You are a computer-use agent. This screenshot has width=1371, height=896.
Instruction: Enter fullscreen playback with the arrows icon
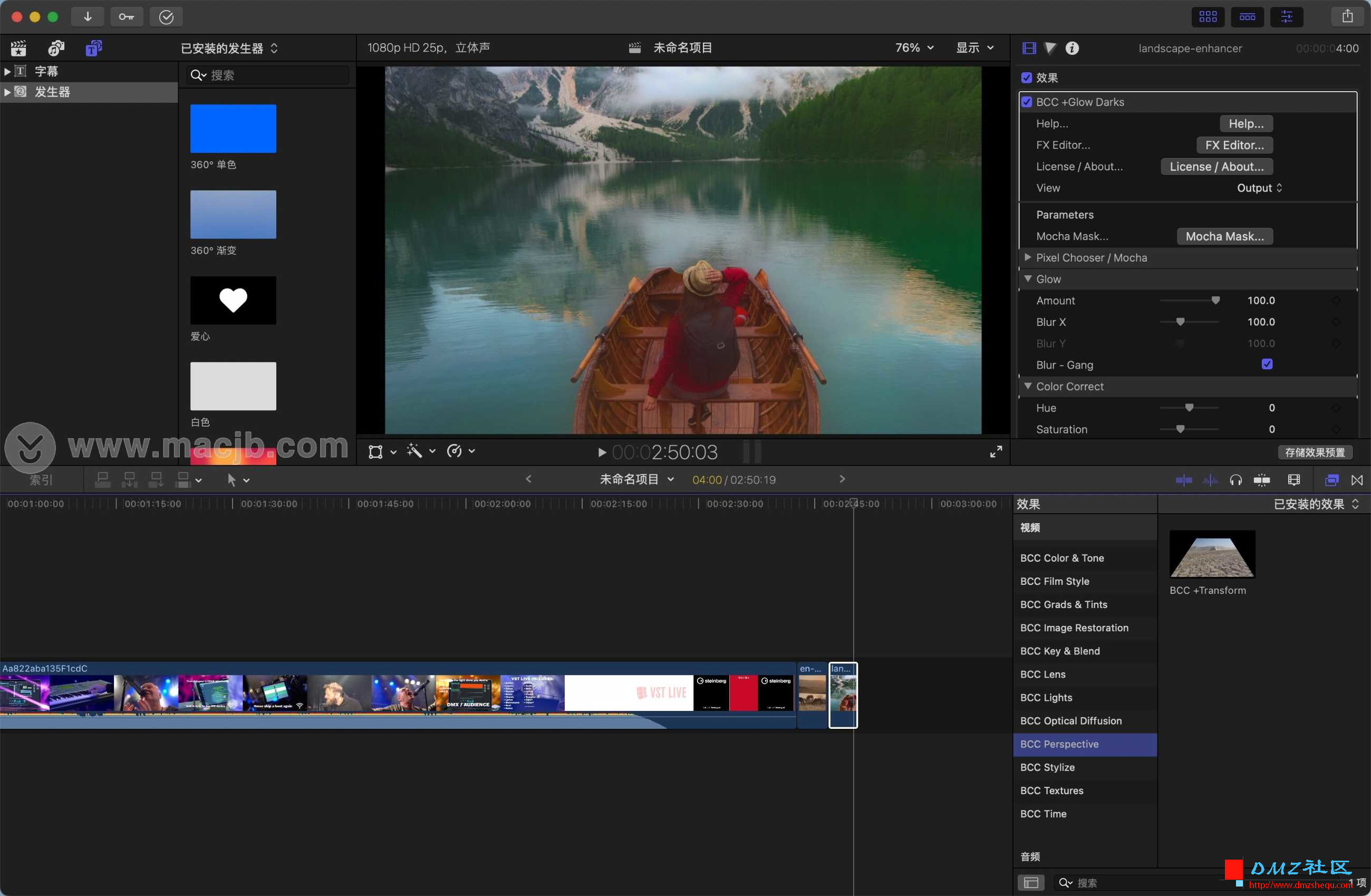pyautogui.click(x=996, y=452)
